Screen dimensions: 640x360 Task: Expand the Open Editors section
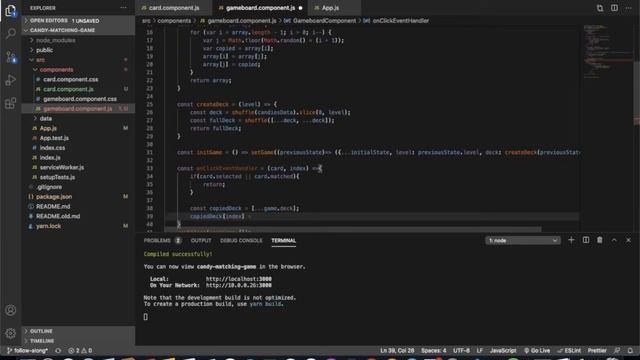coord(78,20)
